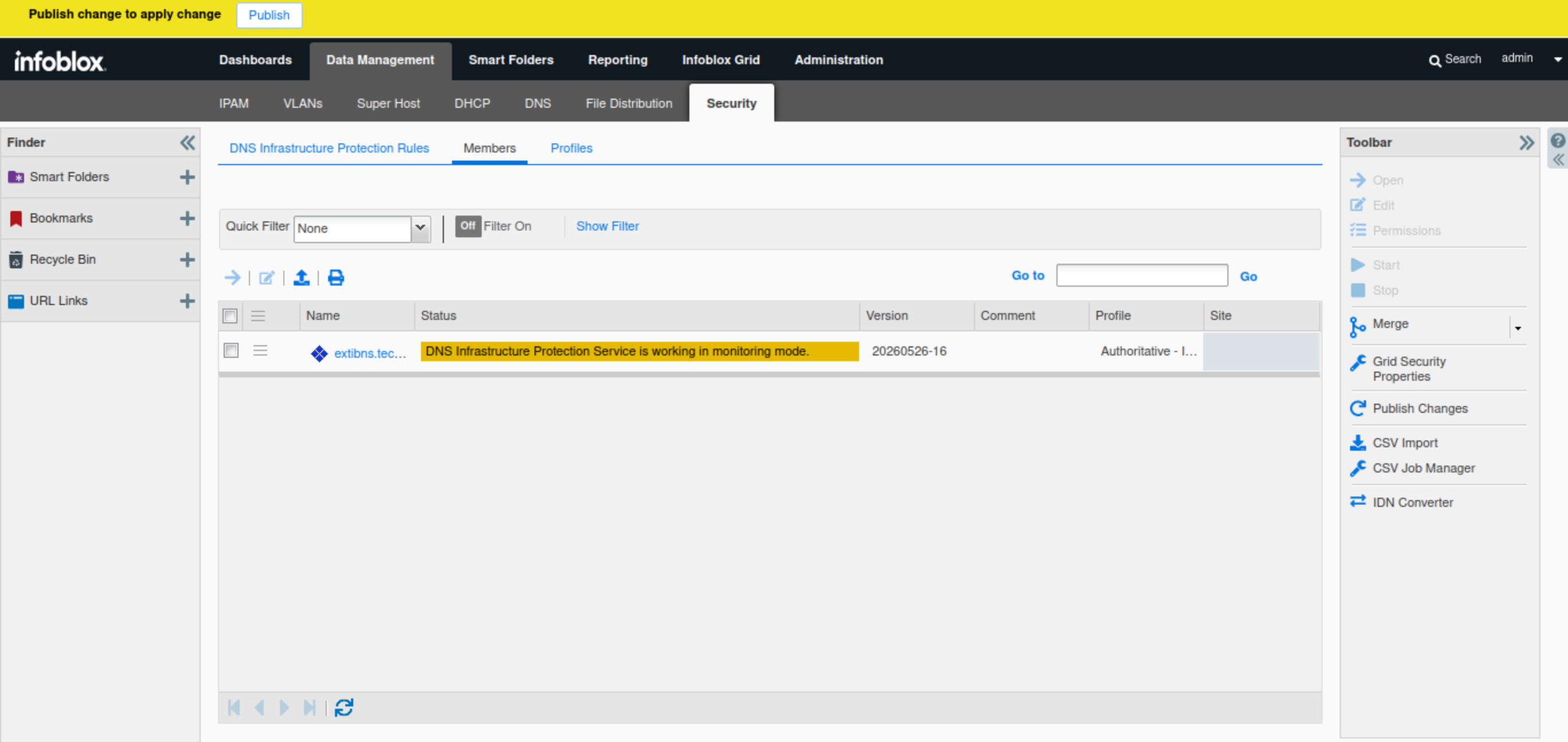
Task: Click the Show Filter link
Action: (607, 226)
